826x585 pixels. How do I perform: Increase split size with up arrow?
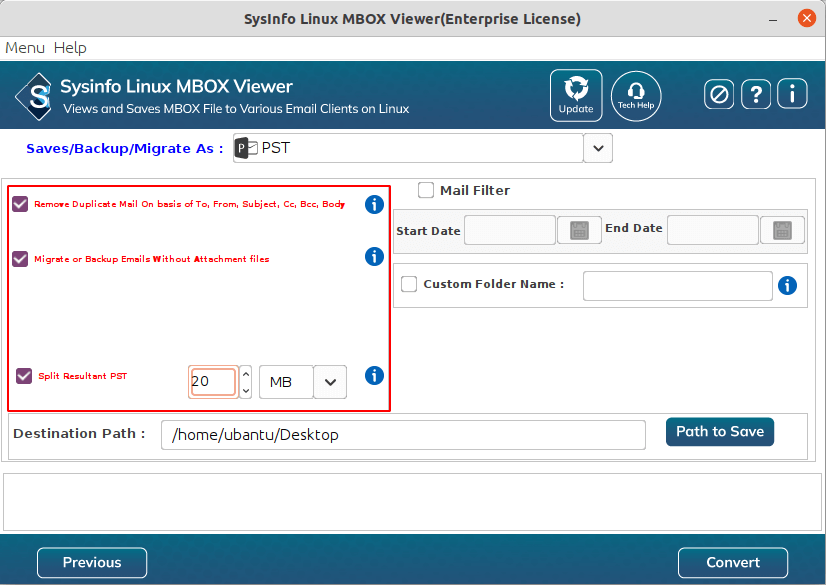pyautogui.click(x=245, y=374)
